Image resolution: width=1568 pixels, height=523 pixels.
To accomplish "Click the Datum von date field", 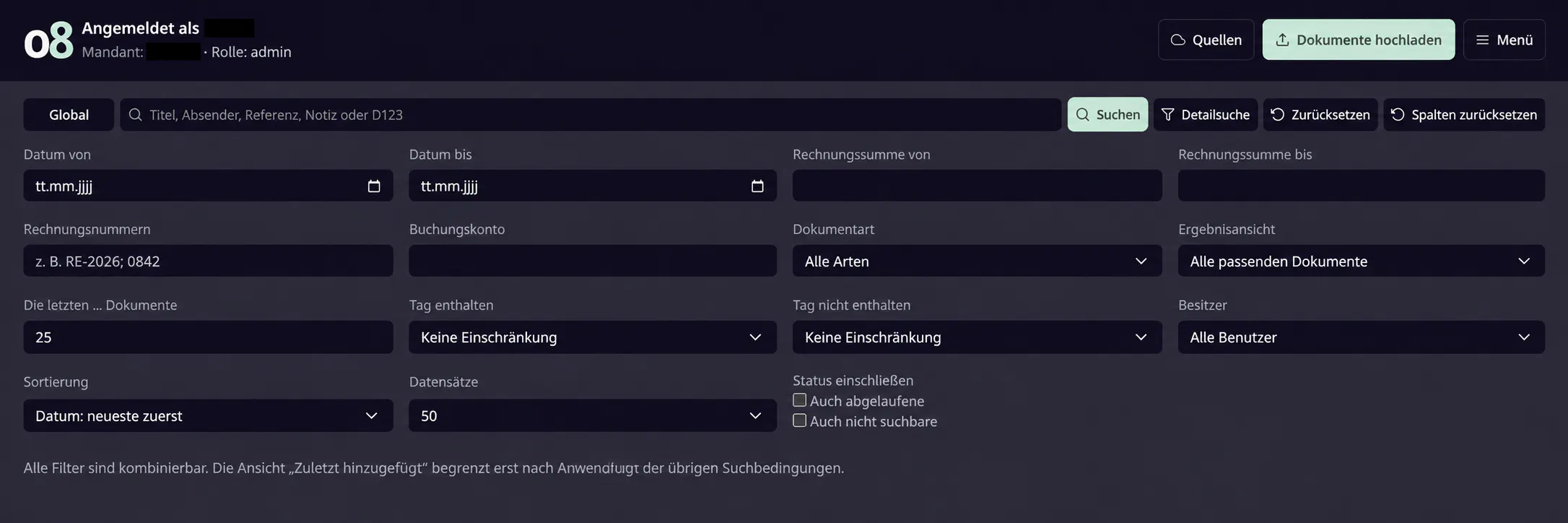I will tap(208, 186).
